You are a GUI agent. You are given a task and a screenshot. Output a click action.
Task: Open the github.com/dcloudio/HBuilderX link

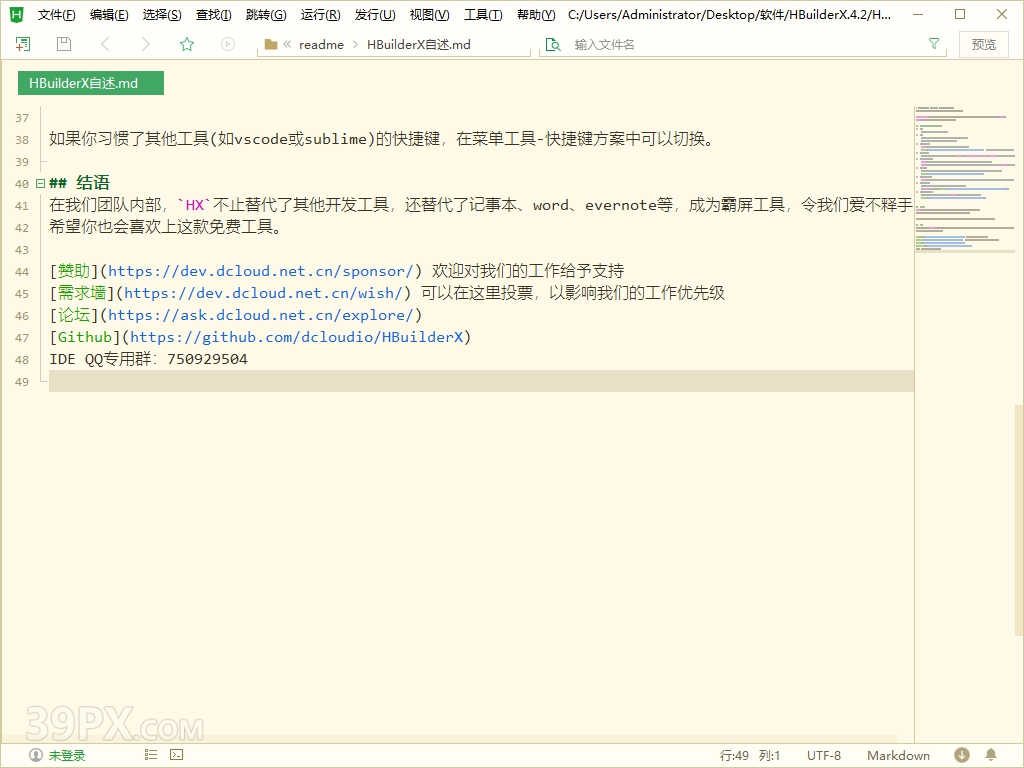[x=296, y=337]
